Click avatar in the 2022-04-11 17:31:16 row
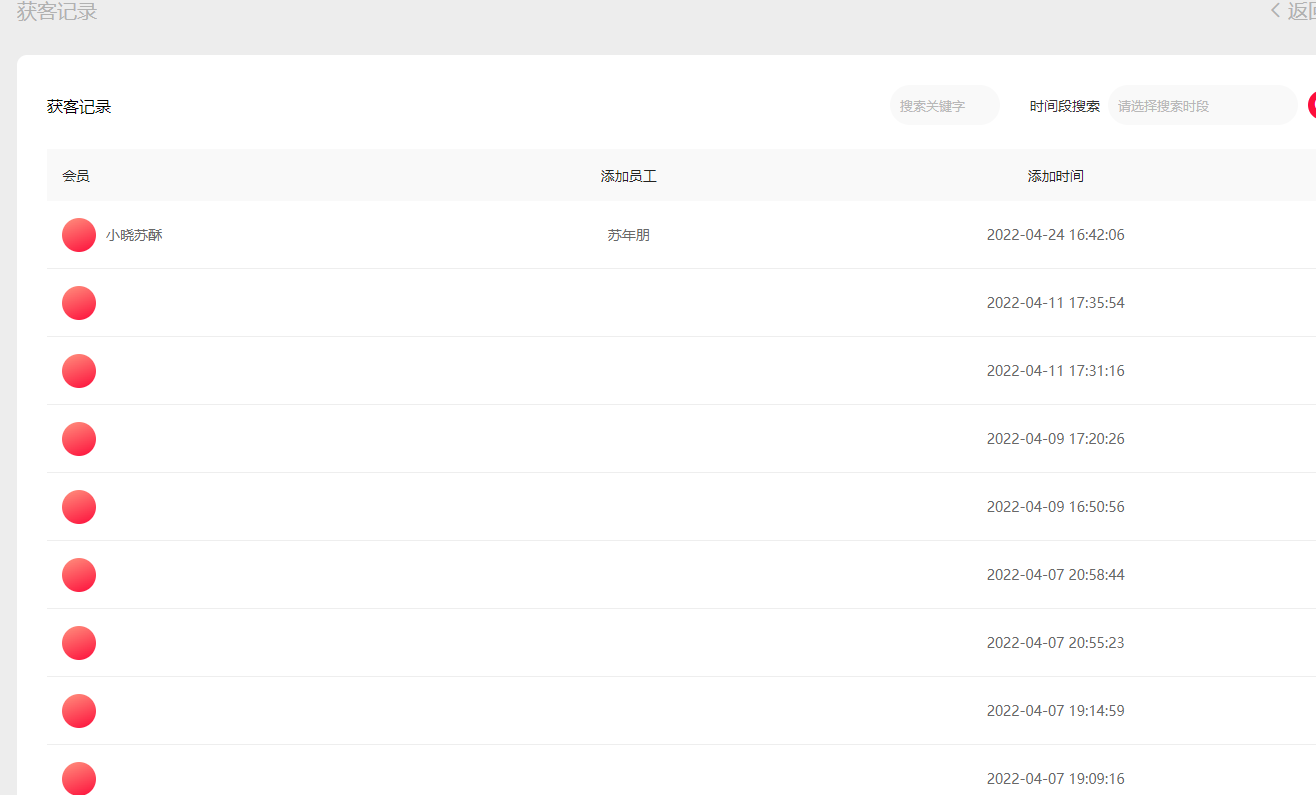1316x795 pixels. click(79, 371)
